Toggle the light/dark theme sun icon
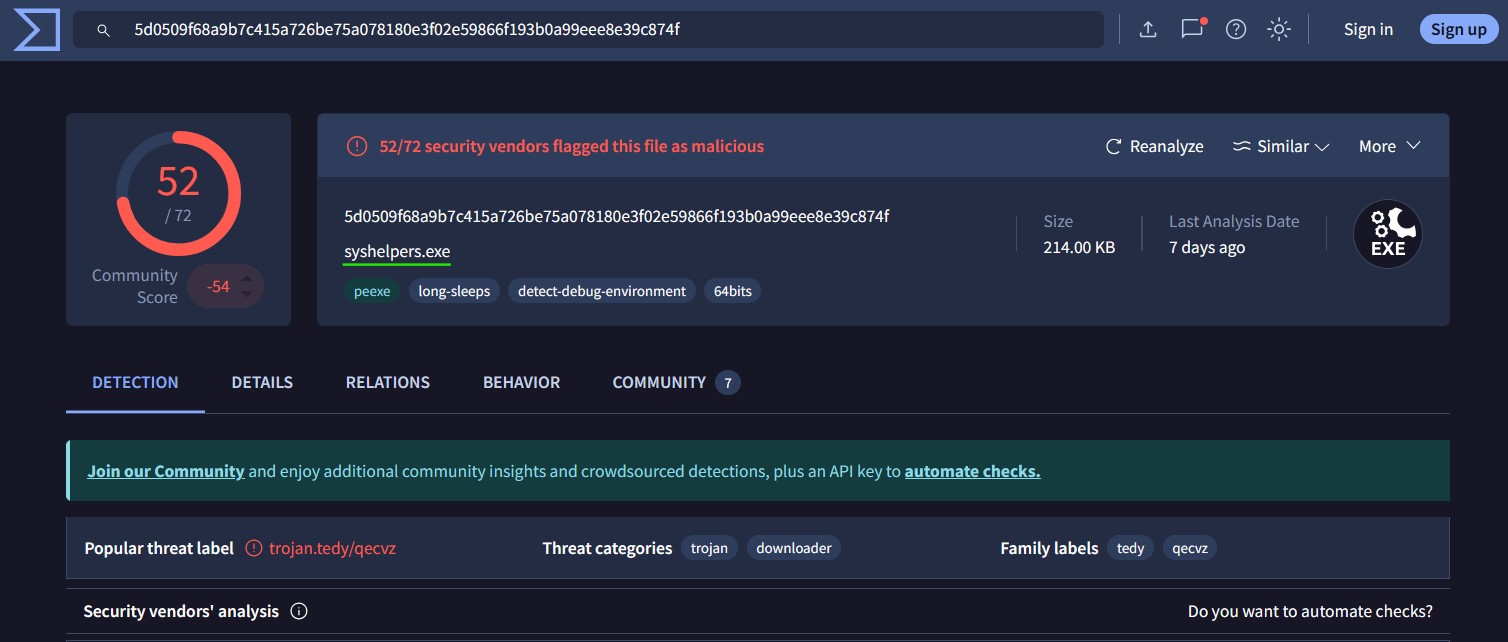 coord(1279,30)
